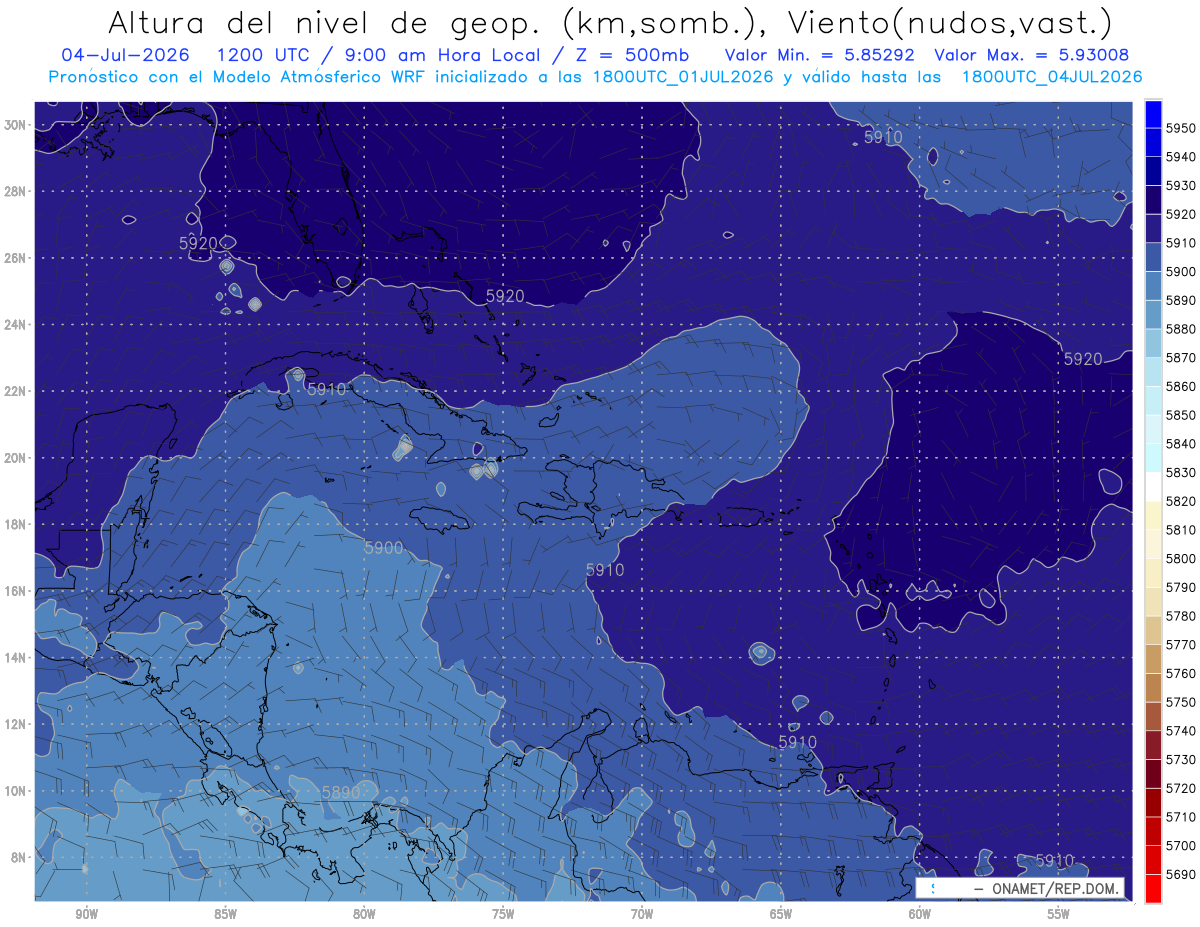1200x927 pixels.
Task: Select the date text '04-Jul-2026'
Action: [125, 55]
